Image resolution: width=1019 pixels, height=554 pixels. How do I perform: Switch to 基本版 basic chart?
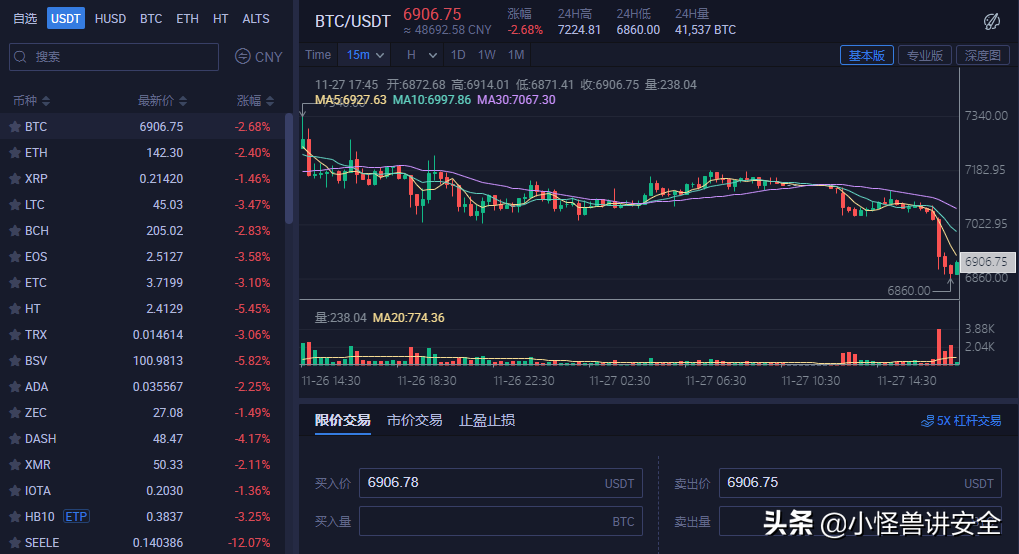pos(867,56)
